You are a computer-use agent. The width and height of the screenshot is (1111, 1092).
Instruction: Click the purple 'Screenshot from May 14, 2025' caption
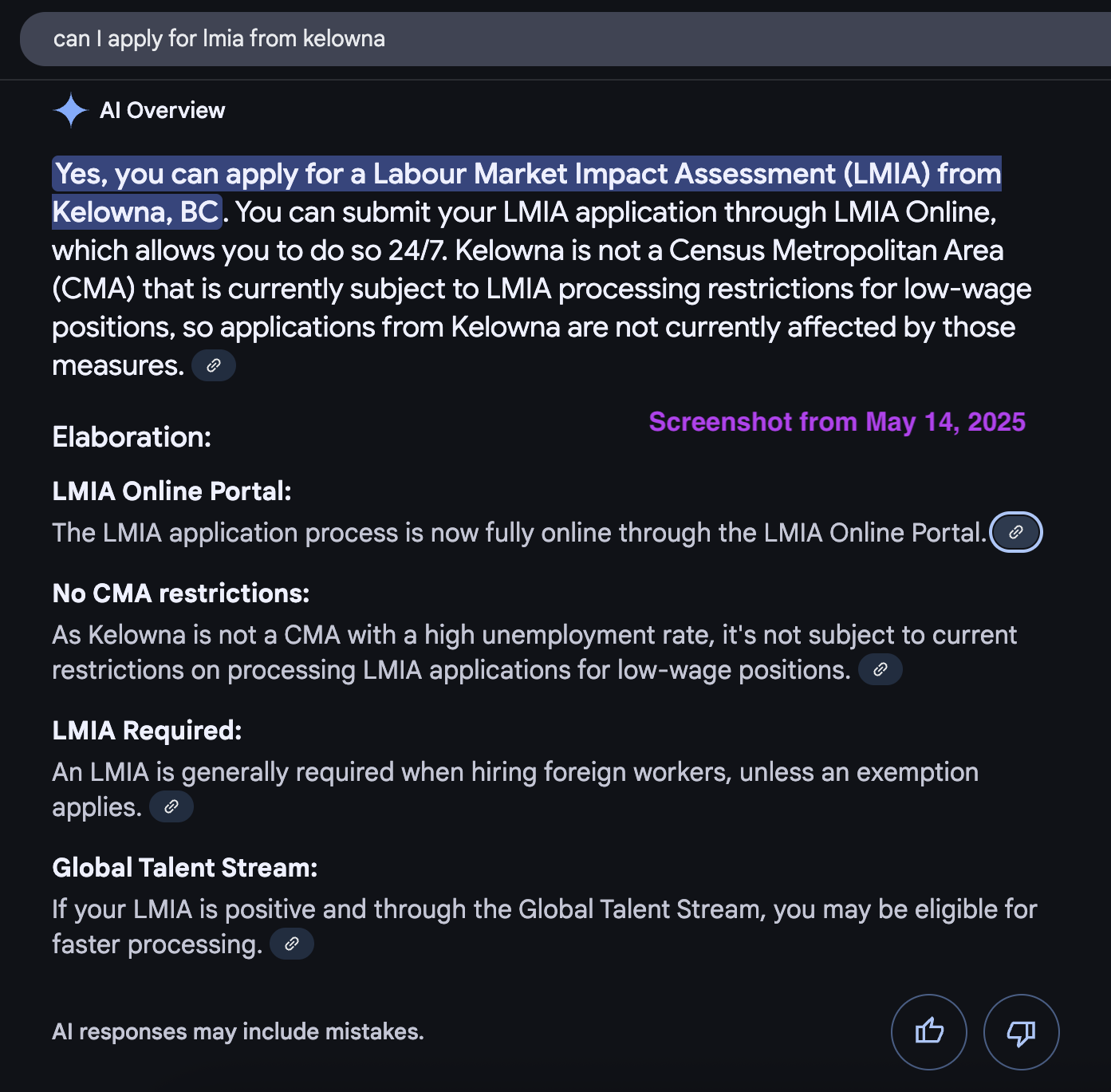click(837, 421)
